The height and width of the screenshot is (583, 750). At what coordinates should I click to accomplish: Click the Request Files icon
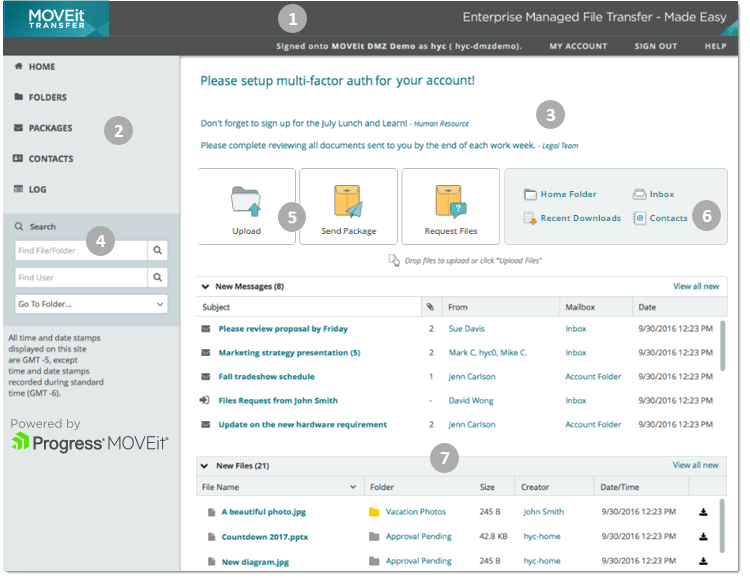[449, 201]
